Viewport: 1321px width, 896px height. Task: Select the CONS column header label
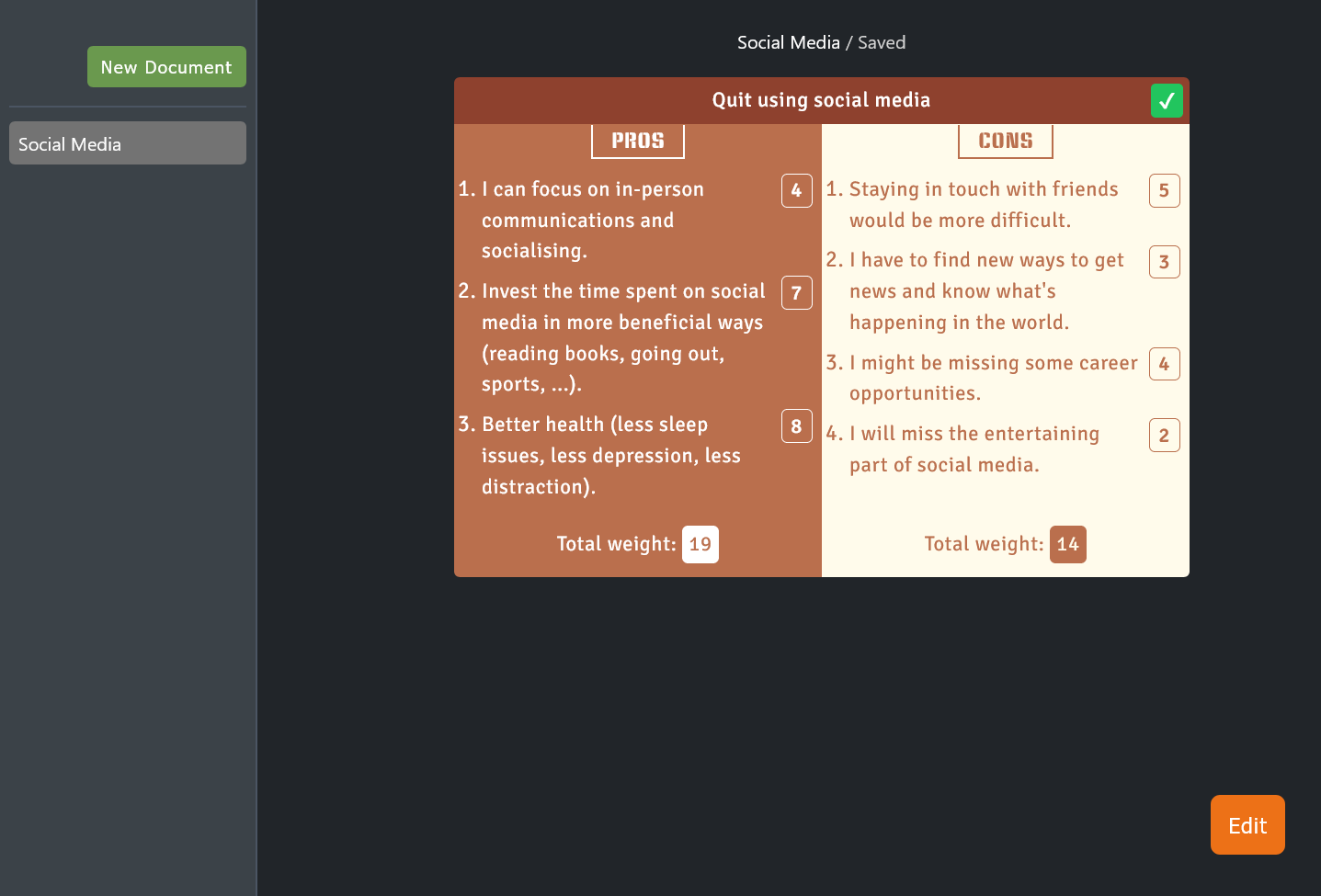[1005, 140]
